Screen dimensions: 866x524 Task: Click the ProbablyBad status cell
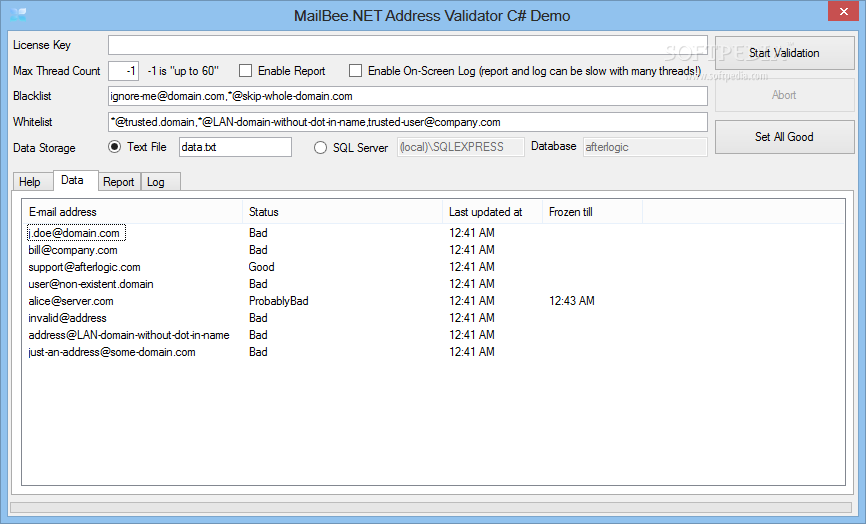(278, 301)
